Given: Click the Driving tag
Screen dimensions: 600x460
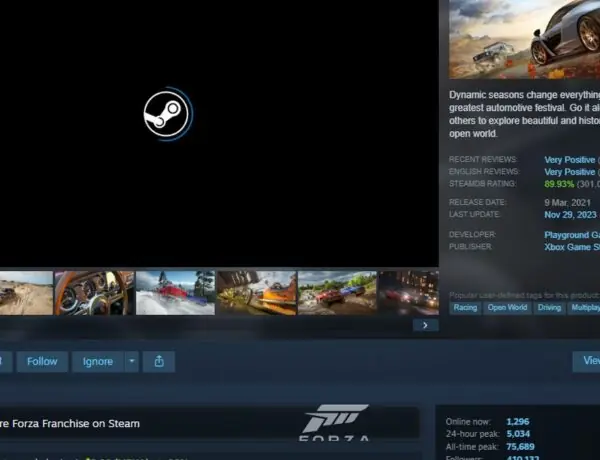Looking at the screenshot, I should (549, 308).
